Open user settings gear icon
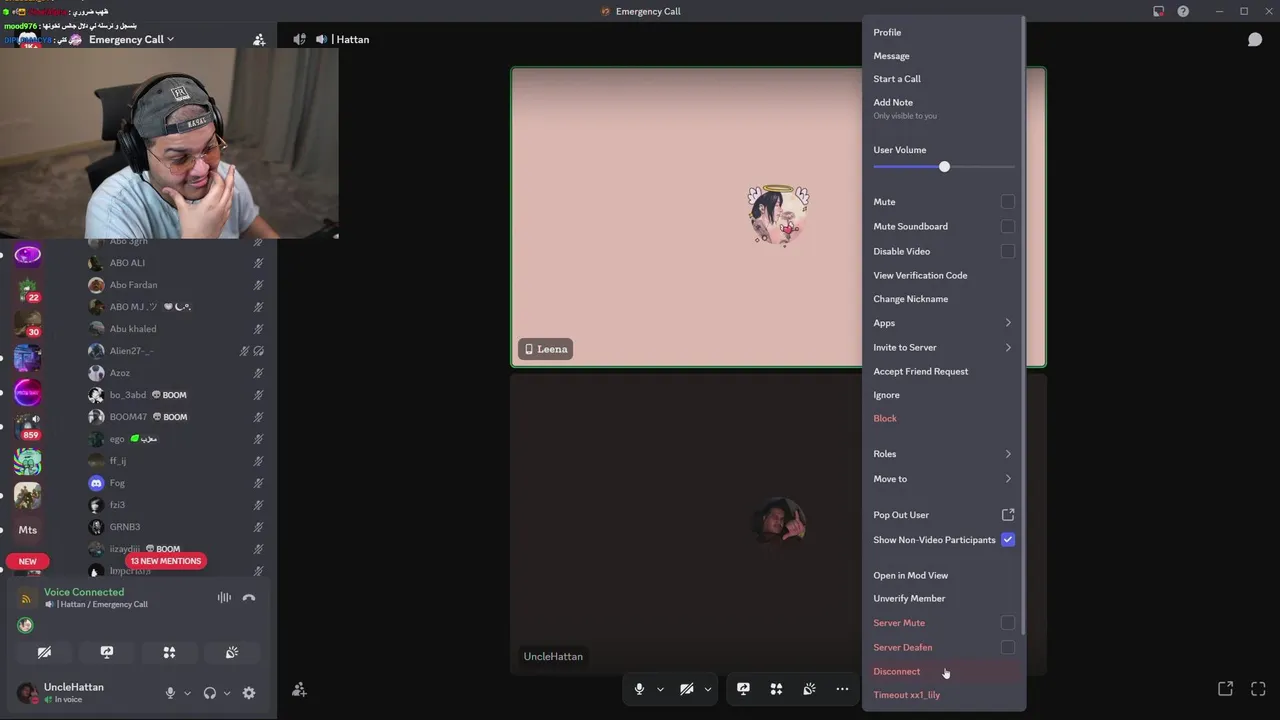Image resolution: width=1280 pixels, height=720 pixels. pos(249,693)
